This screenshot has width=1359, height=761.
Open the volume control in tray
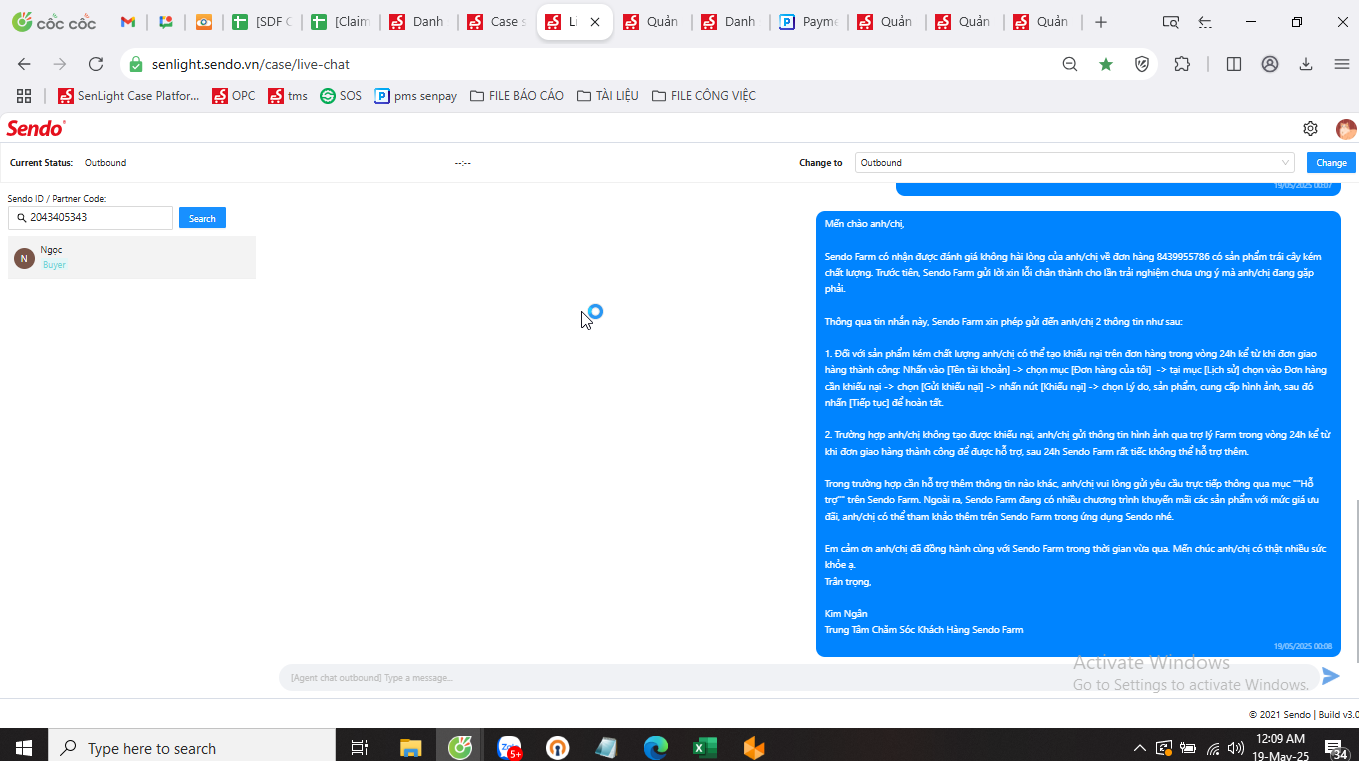pyautogui.click(x=1236, y=747)
